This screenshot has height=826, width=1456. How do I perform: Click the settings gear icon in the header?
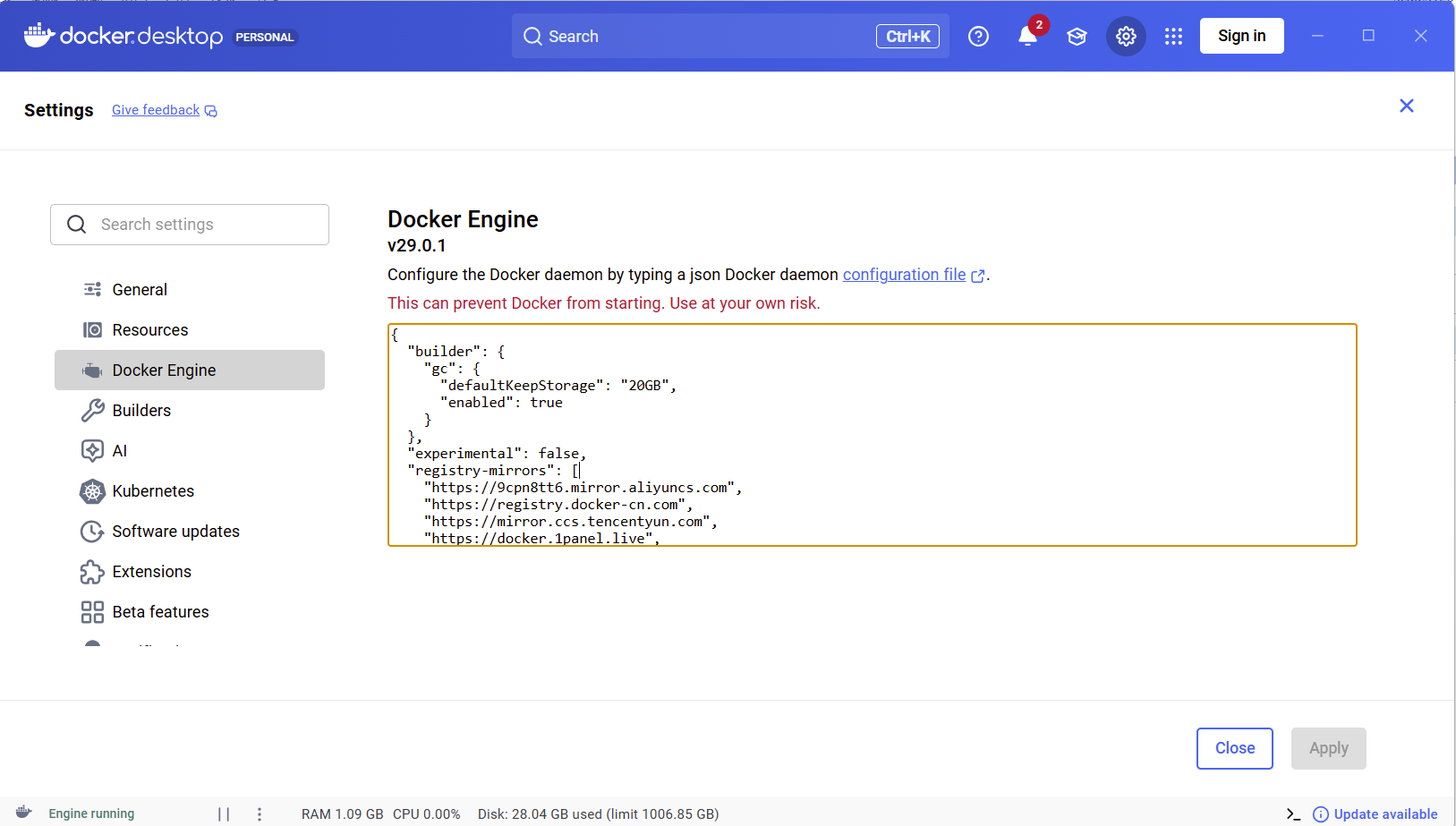tap(1126, 37)
